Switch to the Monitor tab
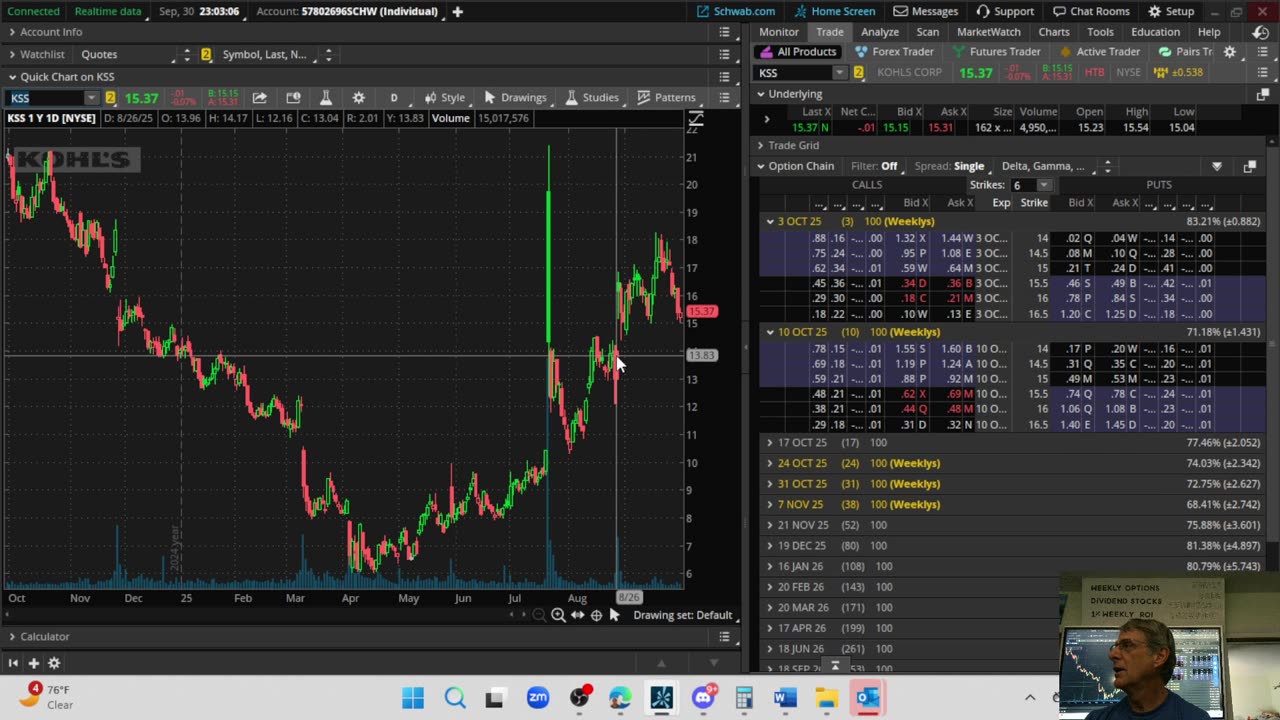Viewport: 1280px width, 720px height. pyautogui.click(x=778, y=32)
